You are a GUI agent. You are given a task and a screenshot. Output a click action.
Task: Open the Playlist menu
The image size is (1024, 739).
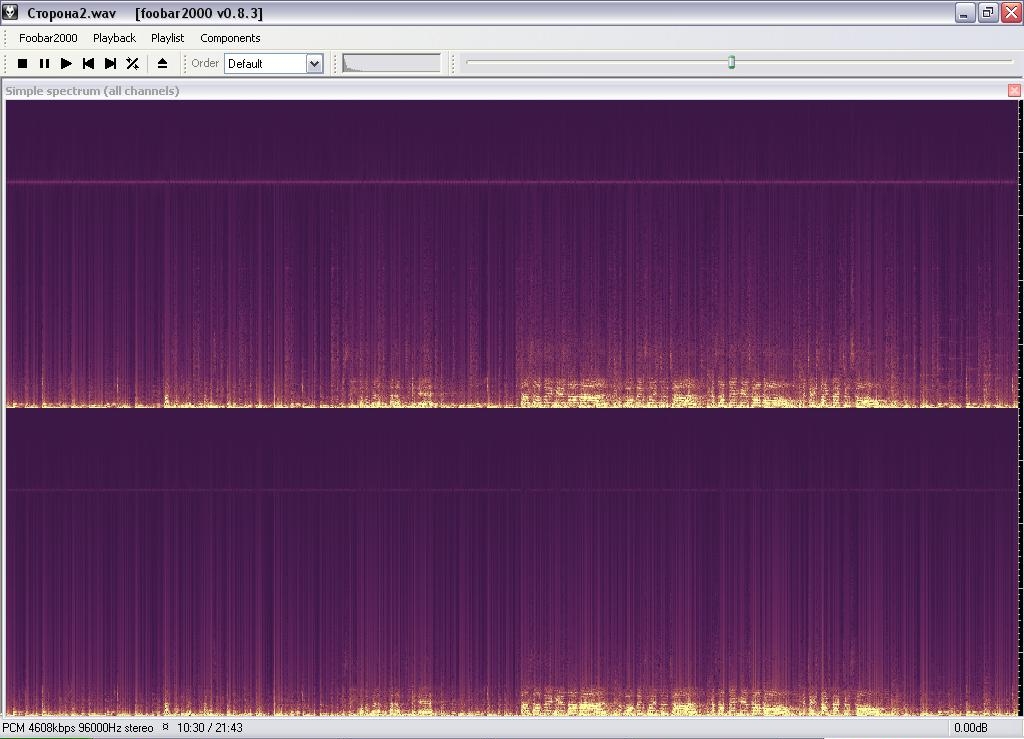click(167, 38)
